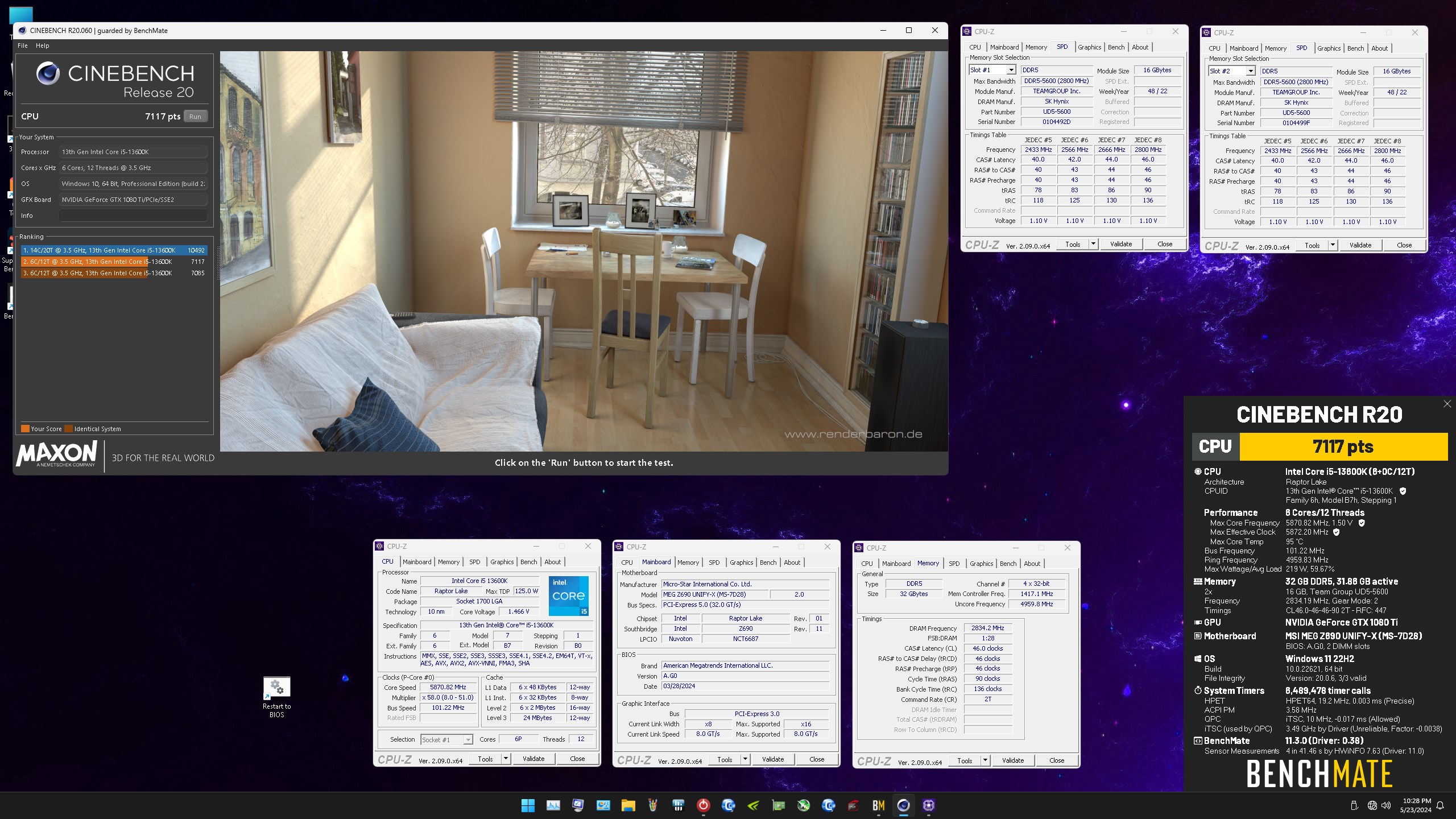Switch to SPD tab in CPU-Z processor window

pyautogui.click(x=474, y=562)
